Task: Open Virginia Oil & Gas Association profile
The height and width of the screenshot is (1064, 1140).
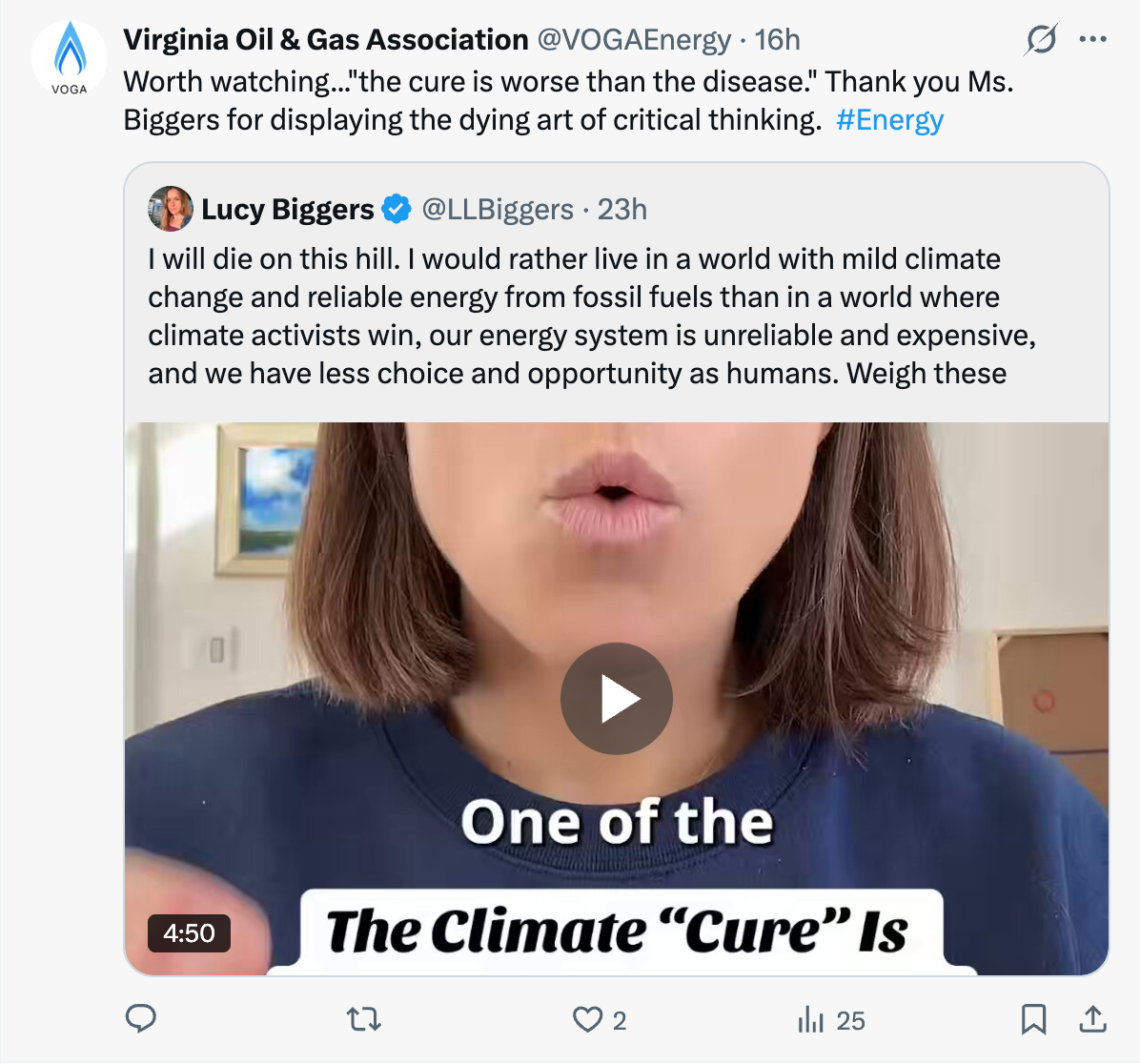Action: [x=325, y=40]
